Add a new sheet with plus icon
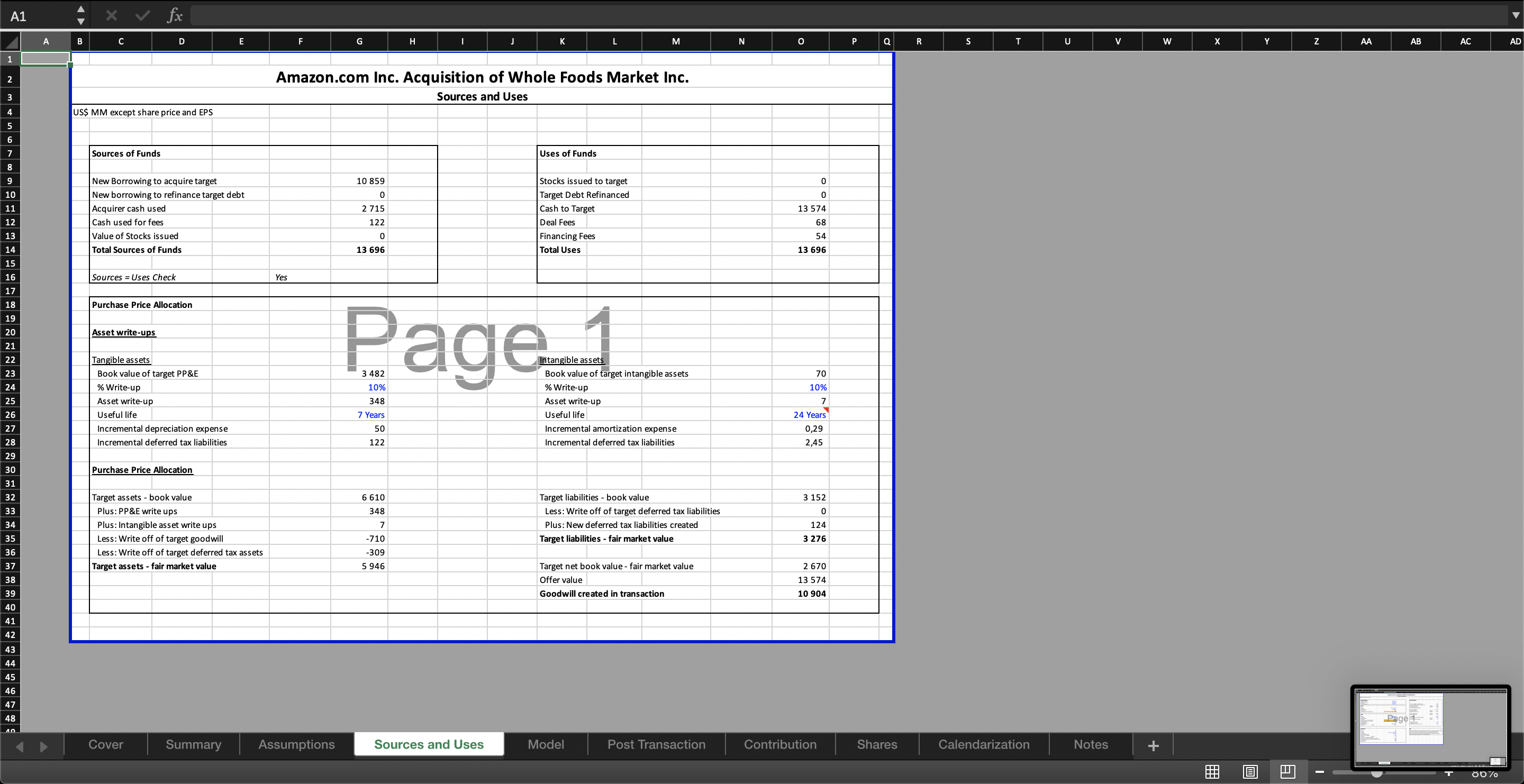 [x=1153, y=745]
